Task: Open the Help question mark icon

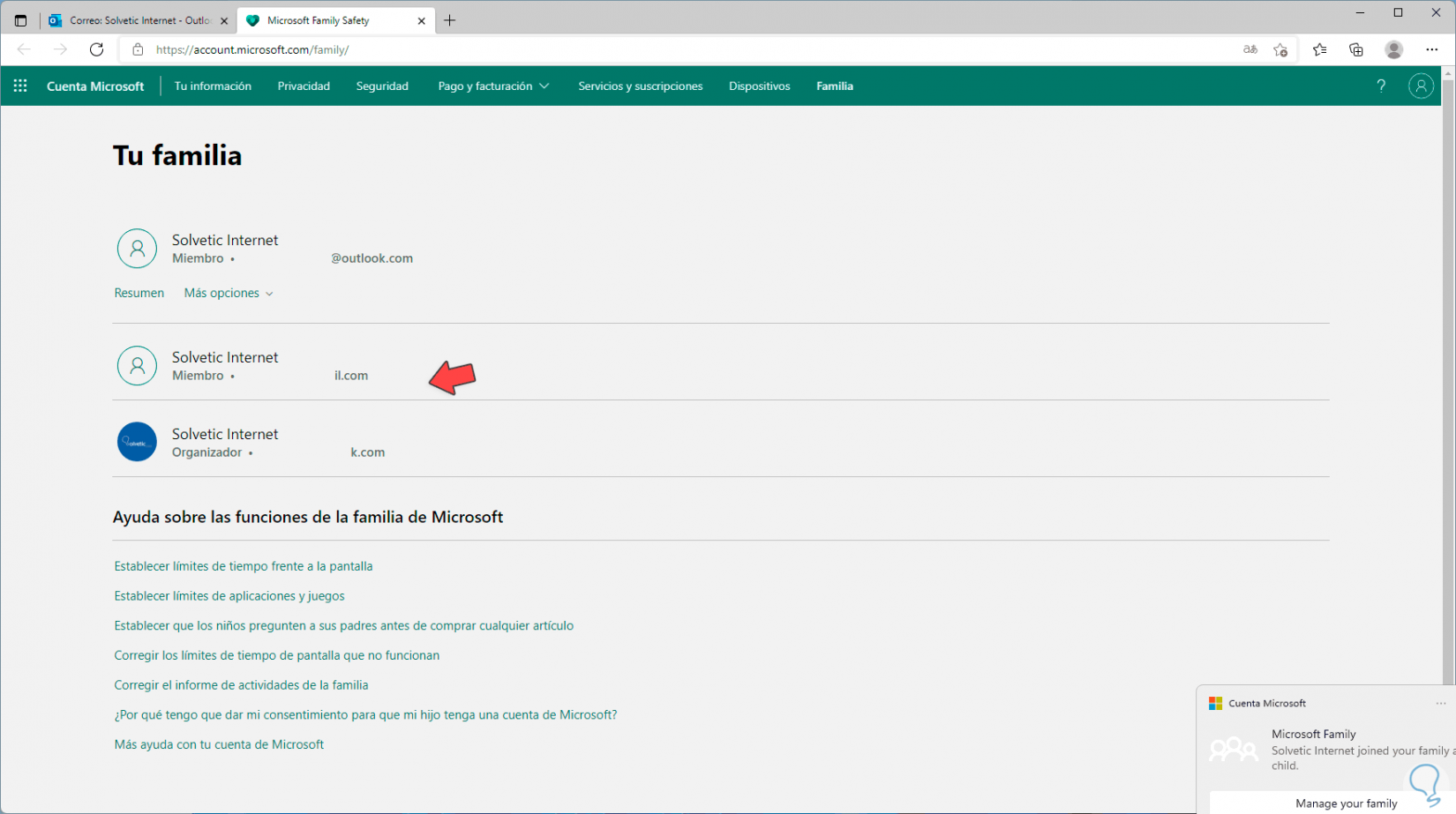Action: [1381, 86]
